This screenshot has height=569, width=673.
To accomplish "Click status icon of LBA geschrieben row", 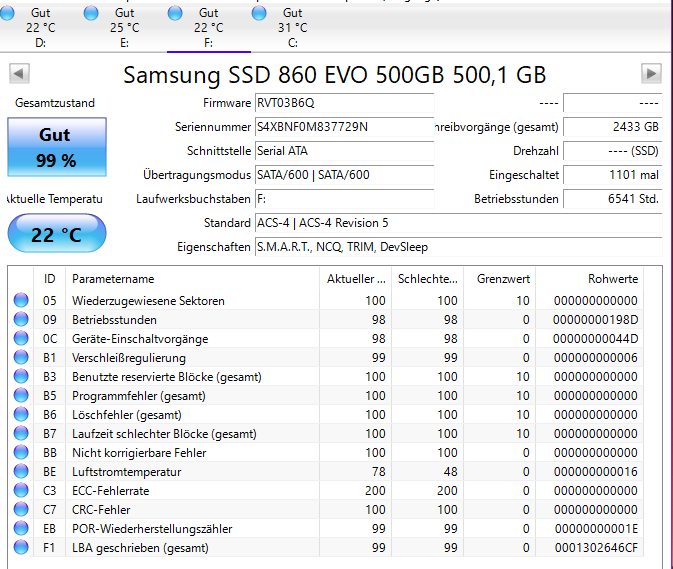I will pos(21,548).
